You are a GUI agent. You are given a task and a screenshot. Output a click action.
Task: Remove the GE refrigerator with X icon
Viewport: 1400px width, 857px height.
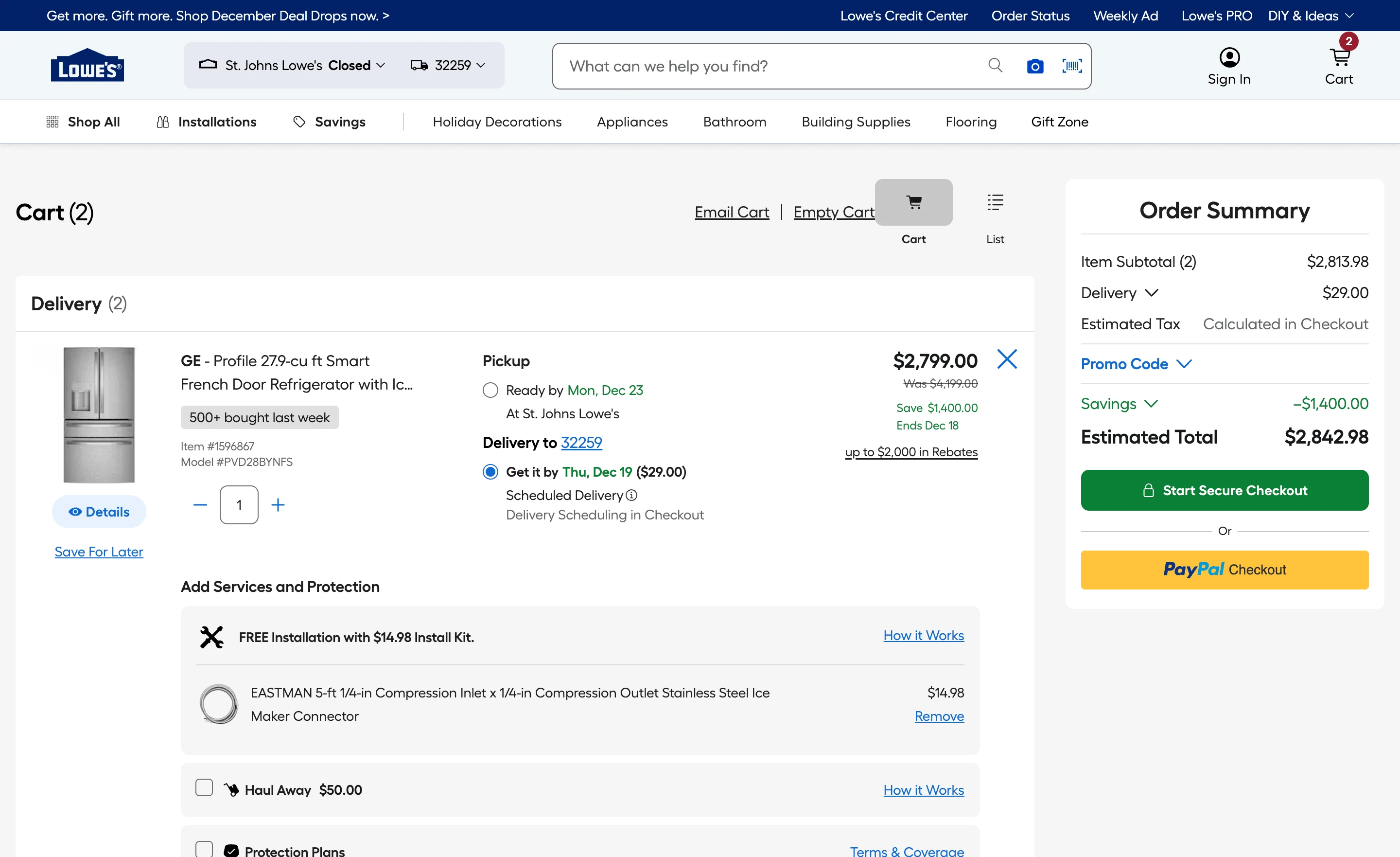click(1007, 359)
